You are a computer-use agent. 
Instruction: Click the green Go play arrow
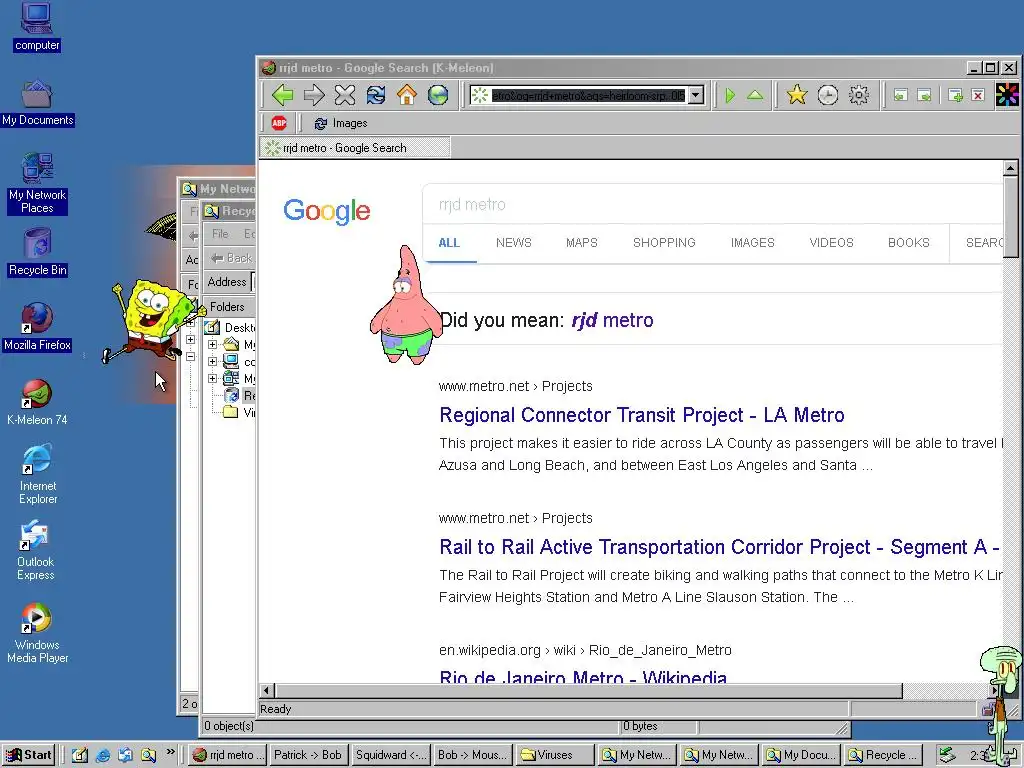(730, 95)
